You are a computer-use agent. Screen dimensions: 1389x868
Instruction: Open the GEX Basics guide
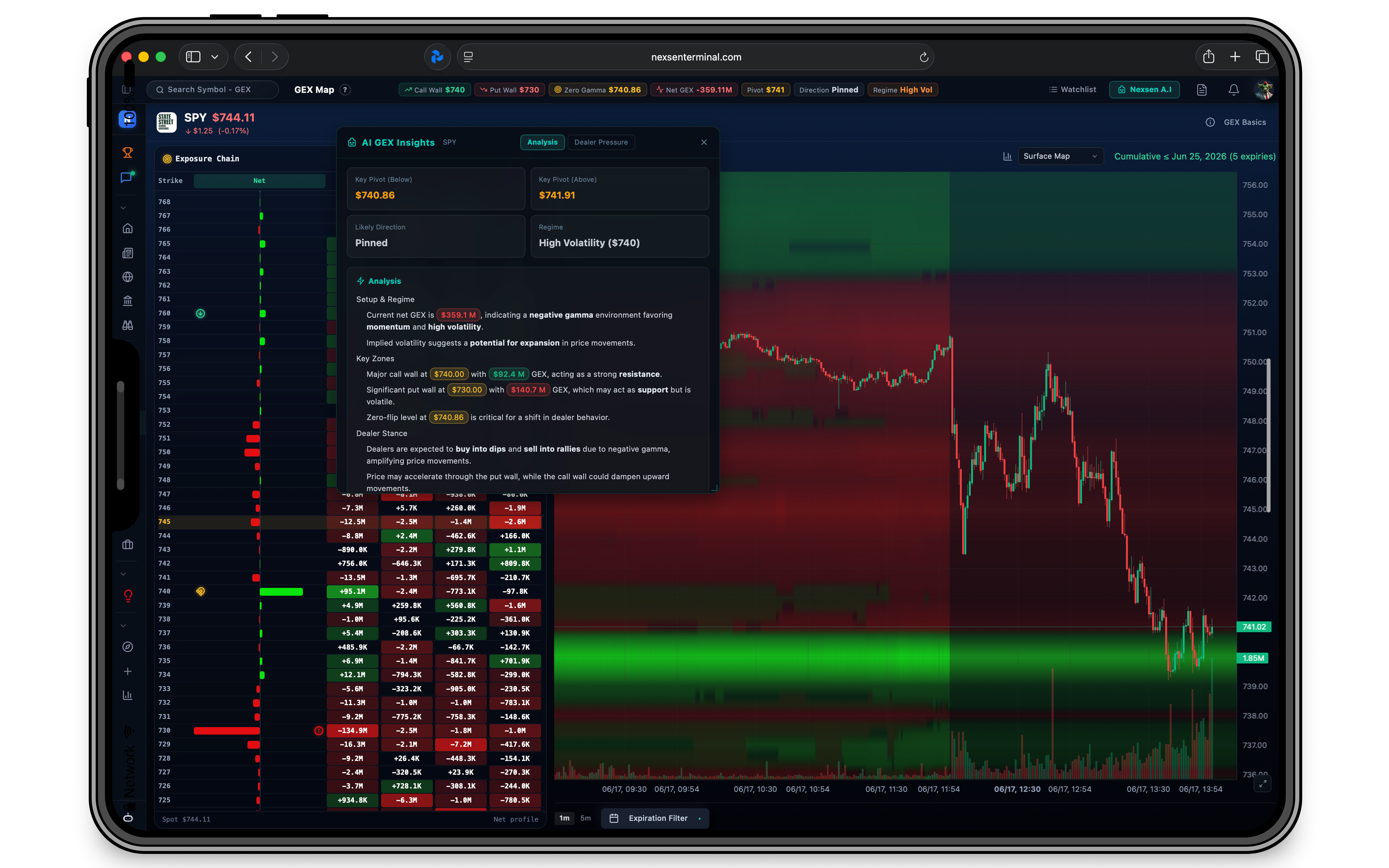(1236, 122)
